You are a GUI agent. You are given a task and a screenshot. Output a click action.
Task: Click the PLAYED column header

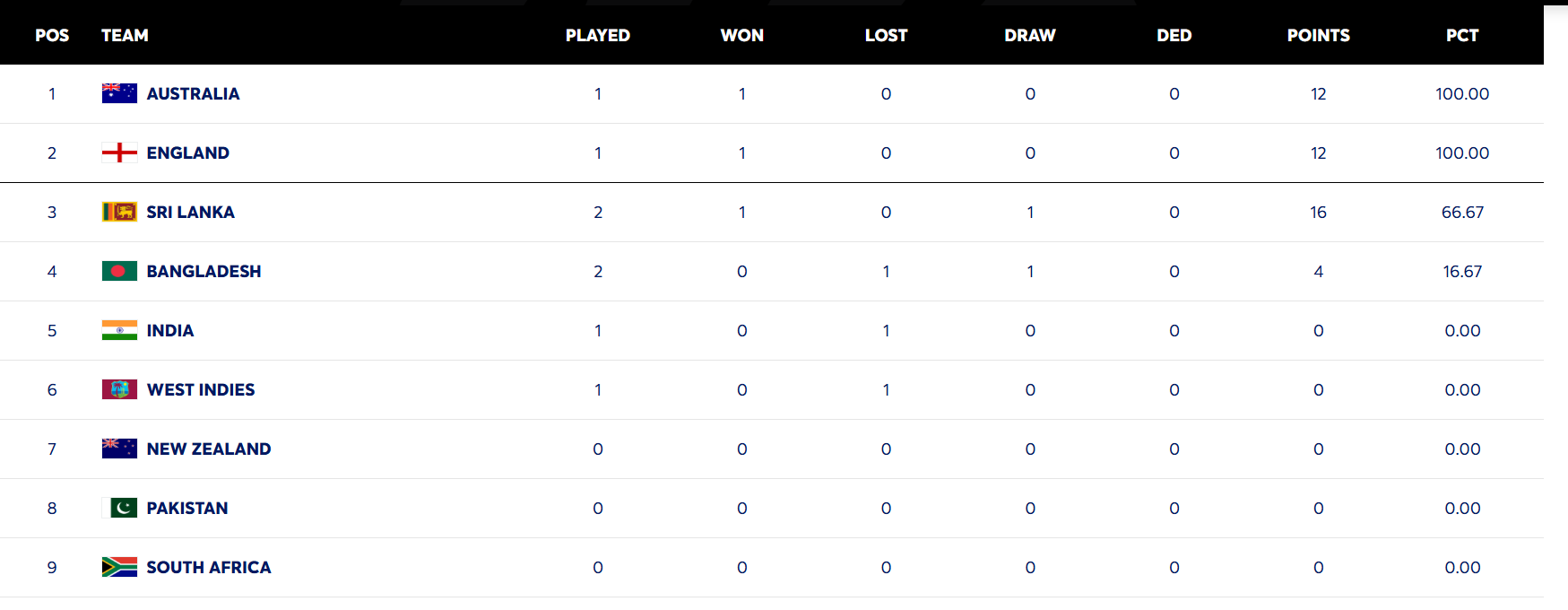coord(598,35)
